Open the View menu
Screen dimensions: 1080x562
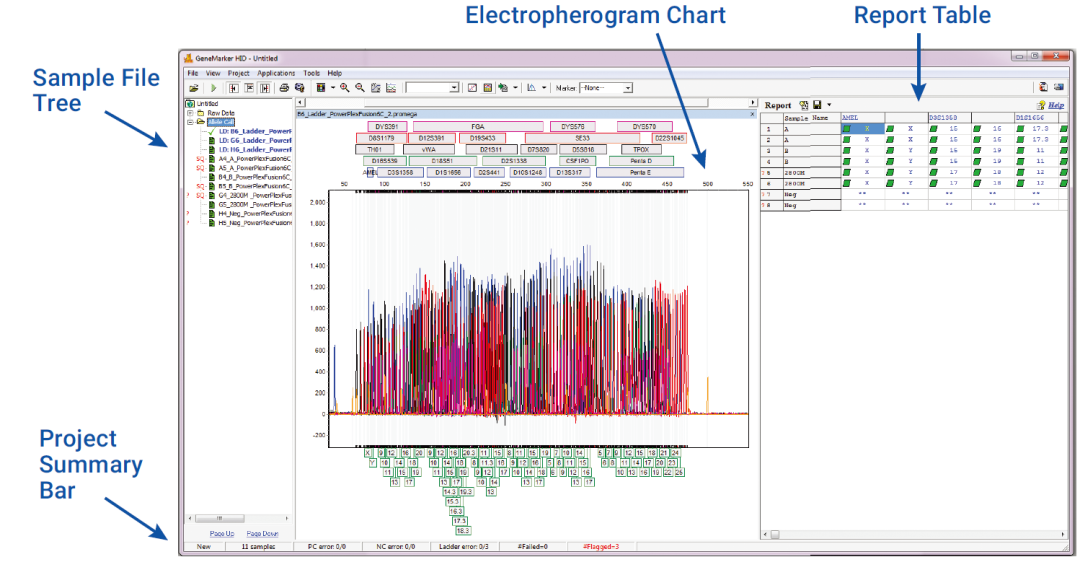[213, 73]
